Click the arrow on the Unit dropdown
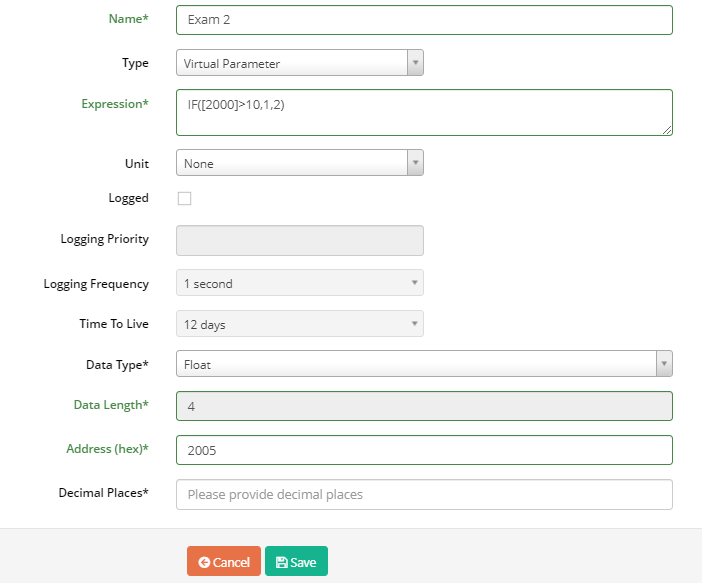The image size is (702, 583). point(415,163)
